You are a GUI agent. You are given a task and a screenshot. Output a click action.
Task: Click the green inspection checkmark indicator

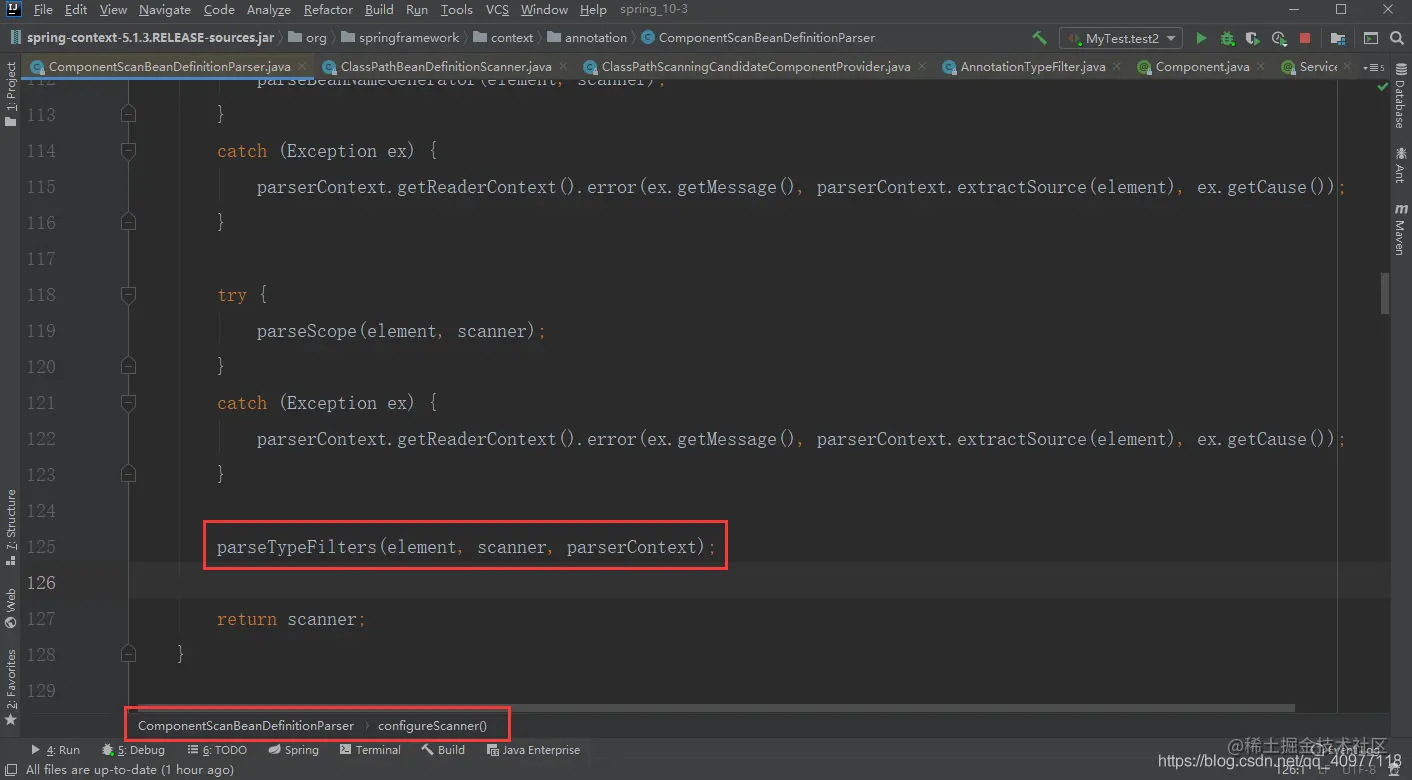1383,87
